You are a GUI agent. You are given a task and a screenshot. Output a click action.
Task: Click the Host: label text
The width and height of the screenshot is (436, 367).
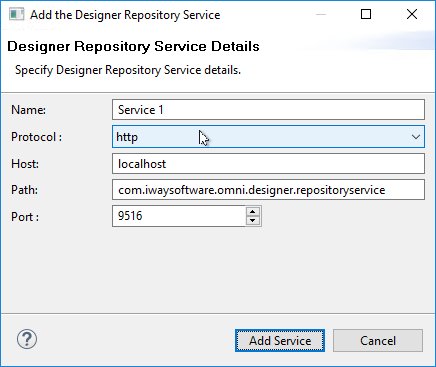coord(25,164)
